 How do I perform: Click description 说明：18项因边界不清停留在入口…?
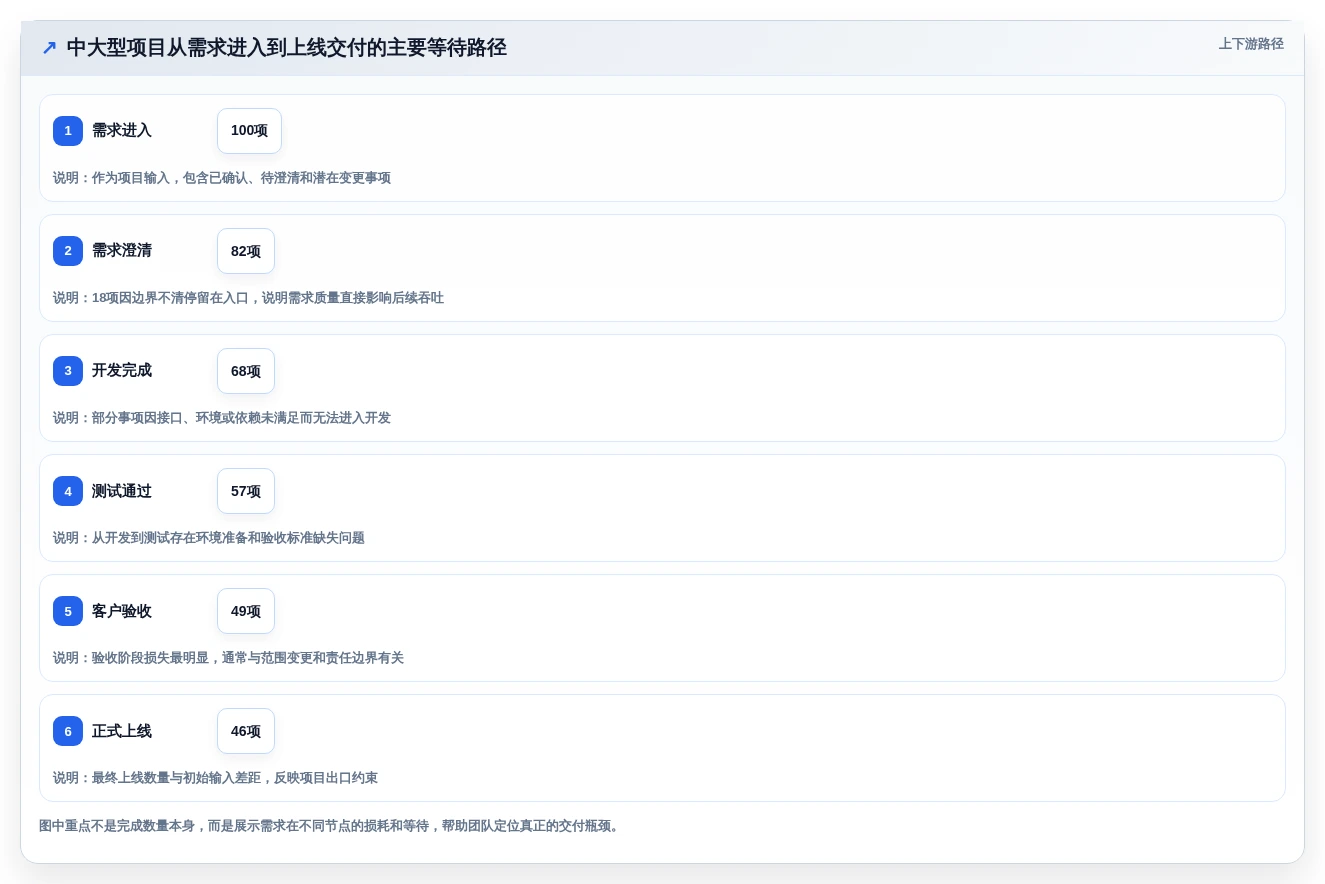tap(248, 298)
